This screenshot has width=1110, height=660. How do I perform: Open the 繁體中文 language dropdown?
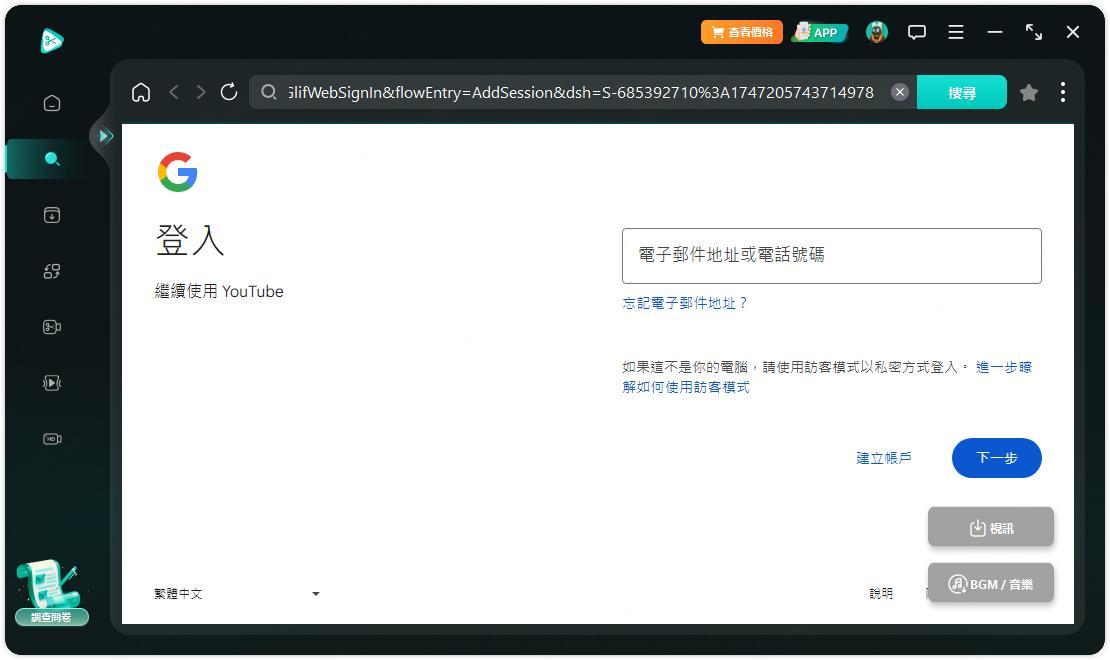click(236, 593)
